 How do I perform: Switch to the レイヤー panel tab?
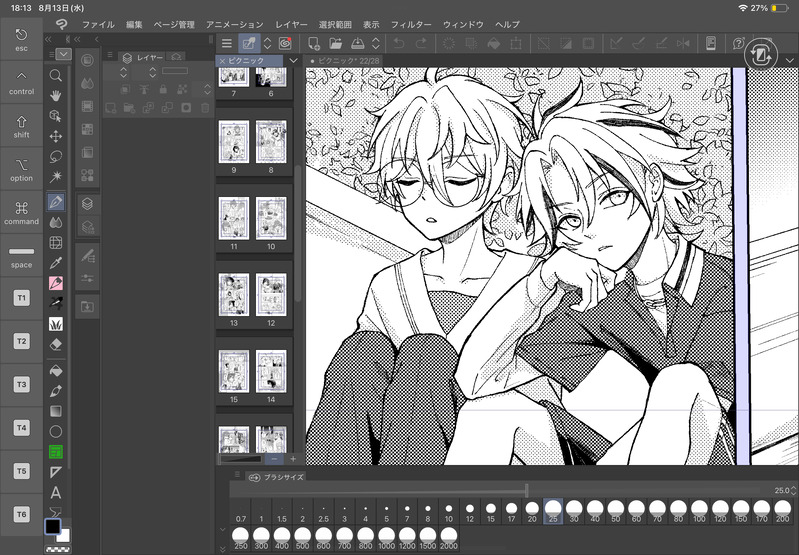point(143,58)
